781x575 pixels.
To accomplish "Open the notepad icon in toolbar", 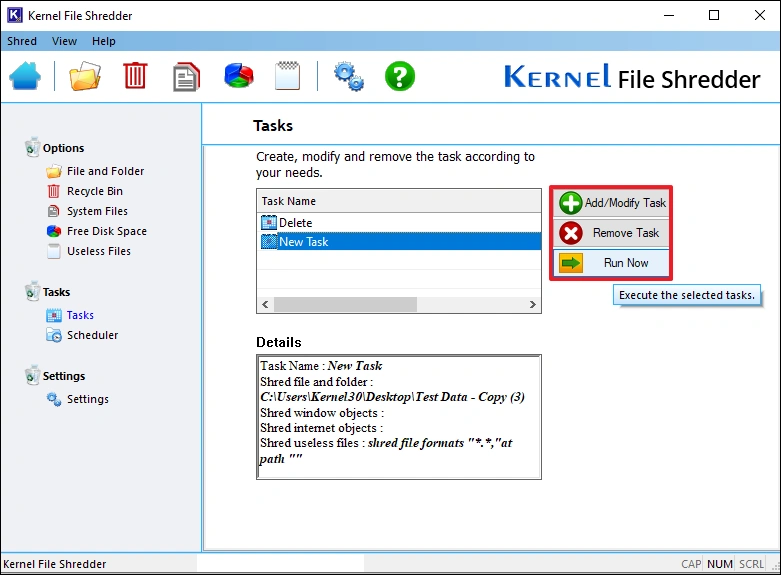I will [287, 76].
